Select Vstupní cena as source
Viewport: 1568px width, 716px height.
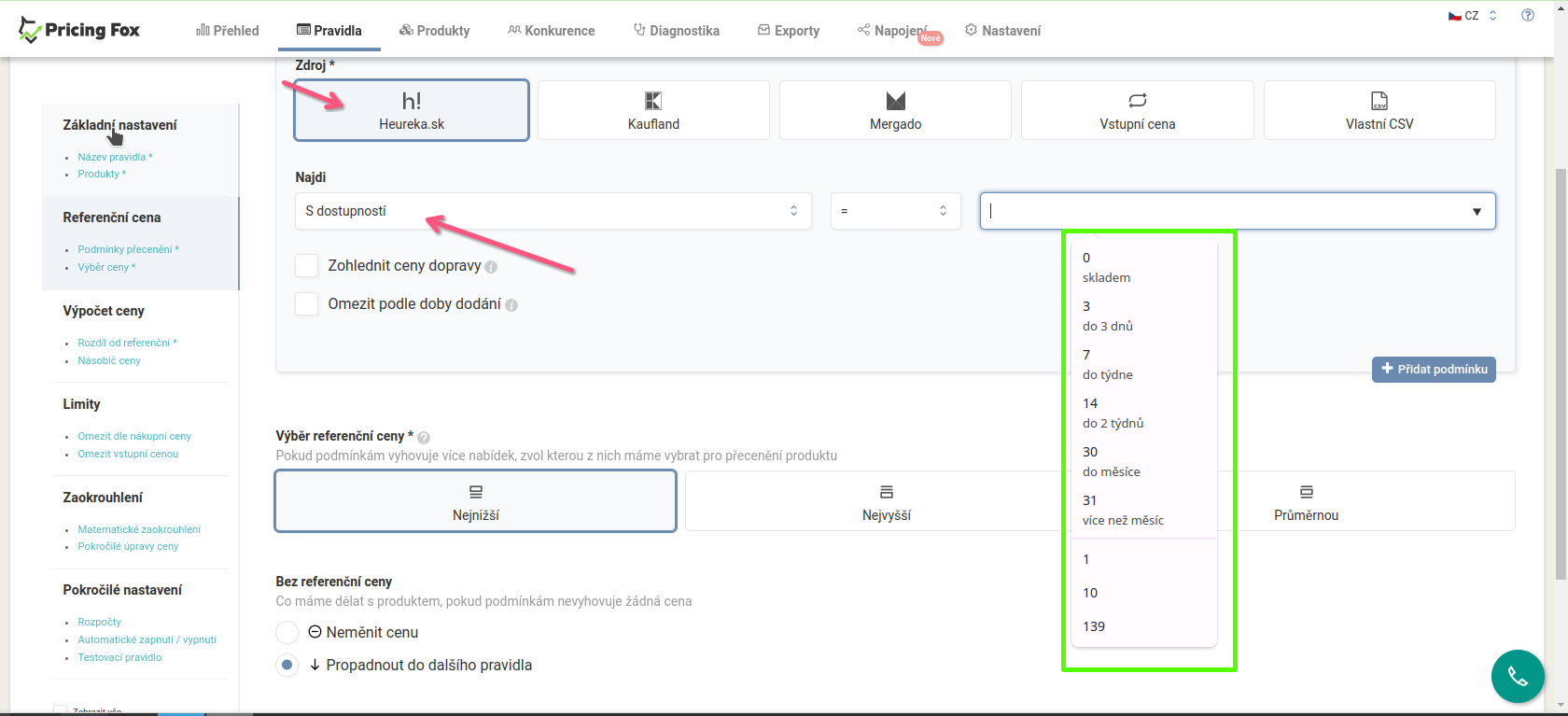coord(1138,110)
